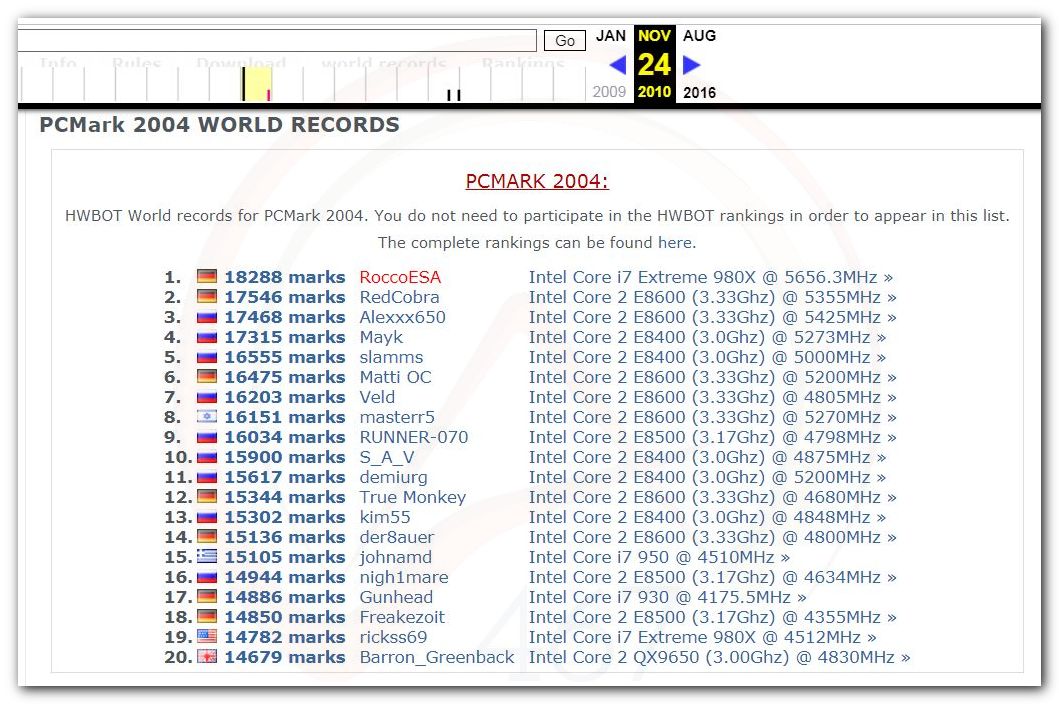Viewport: 1059px width, 704px height.
Task: Click Russian flag beside RUNNER-070
Action: 207,436
